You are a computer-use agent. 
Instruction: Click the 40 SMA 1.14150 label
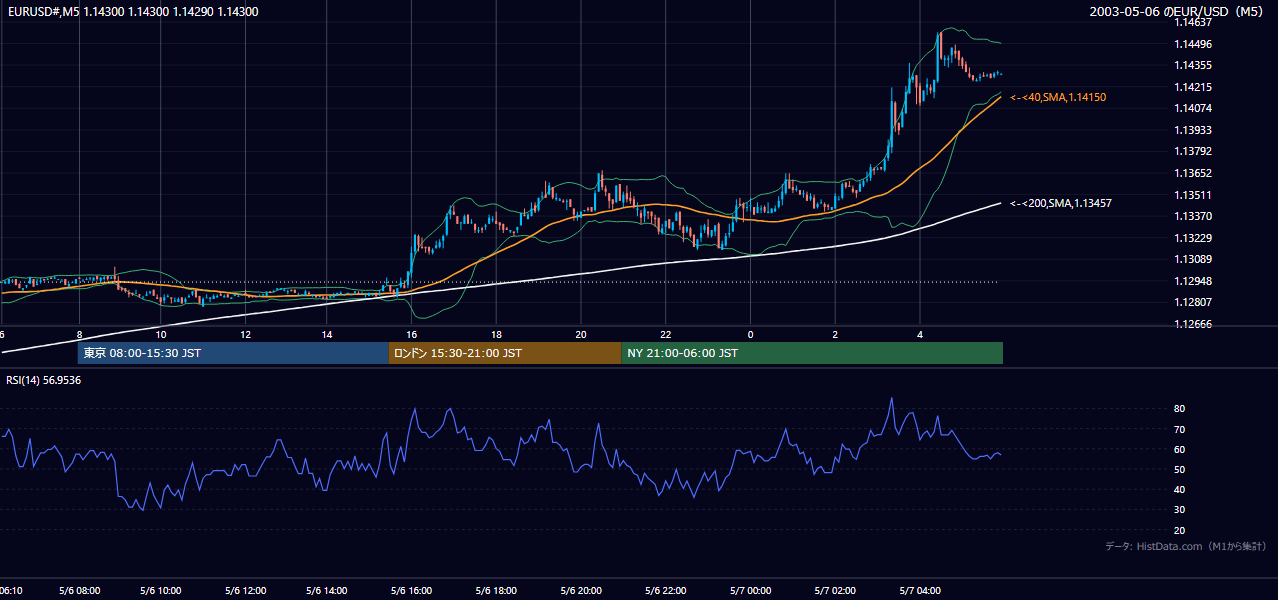[x=1058, y=97]
